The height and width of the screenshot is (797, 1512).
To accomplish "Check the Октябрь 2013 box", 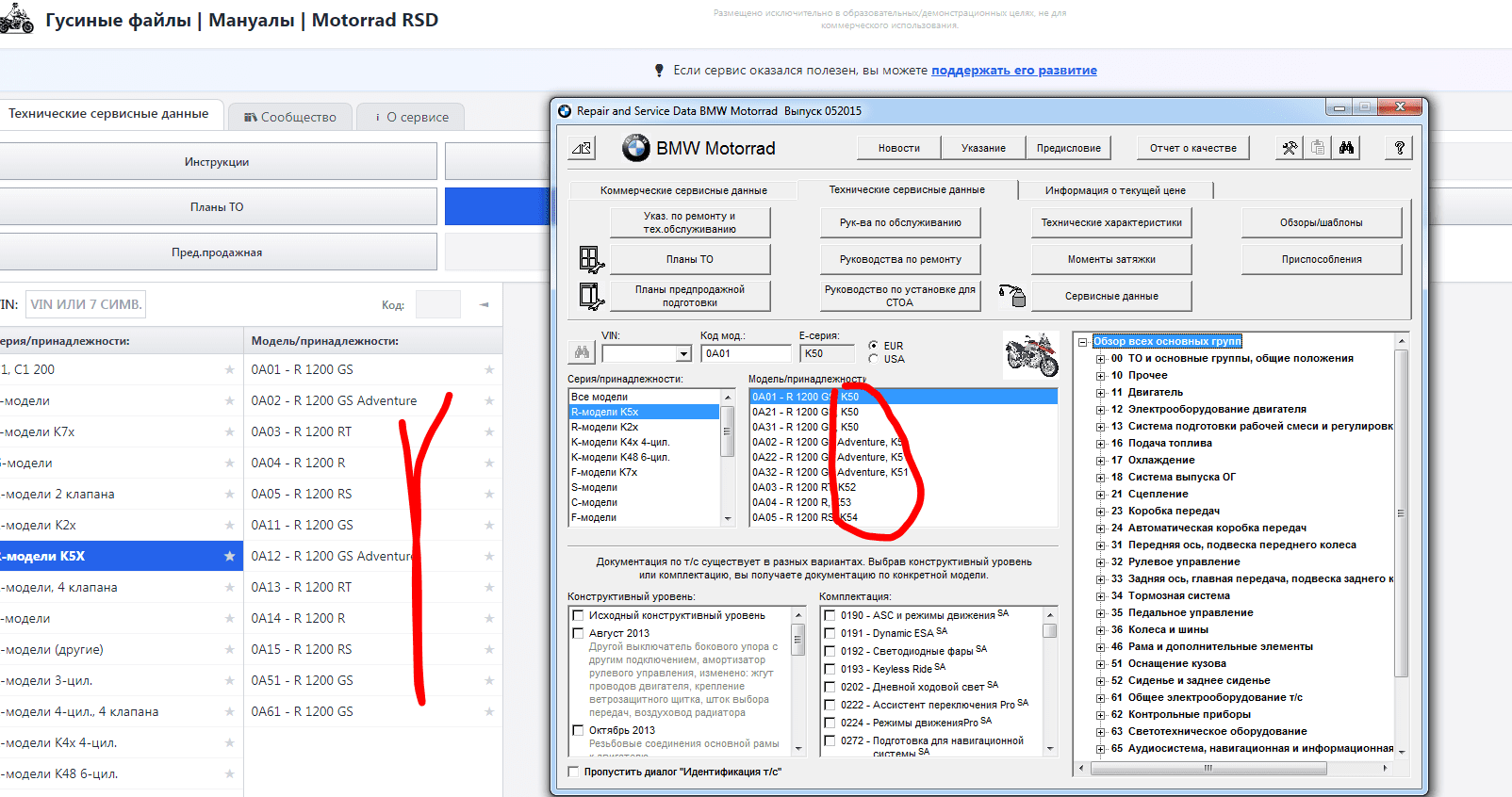I will [x=578, y=730].
